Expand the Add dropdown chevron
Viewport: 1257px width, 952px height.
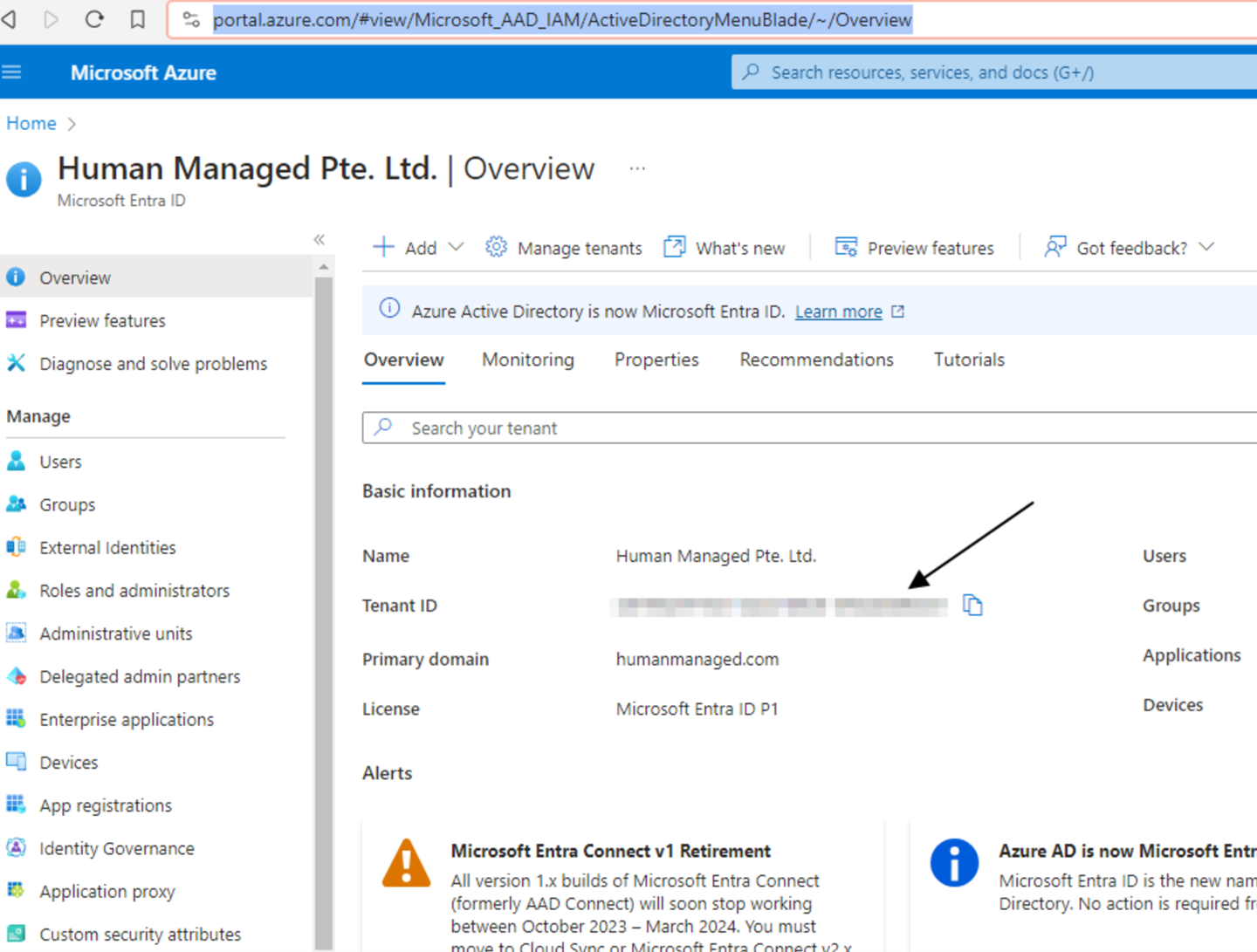coord(456,247)
